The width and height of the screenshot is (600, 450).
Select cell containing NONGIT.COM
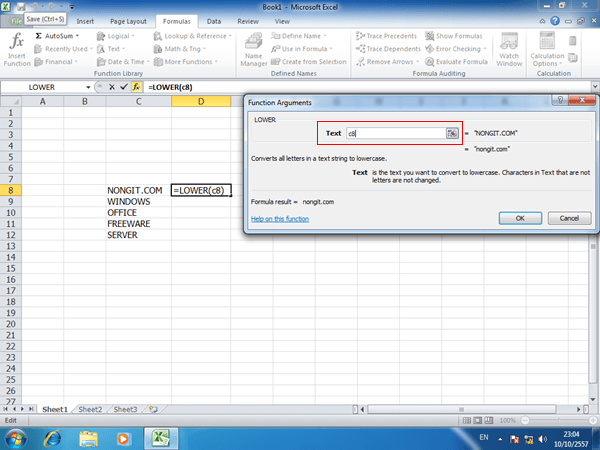click(139, 190)
